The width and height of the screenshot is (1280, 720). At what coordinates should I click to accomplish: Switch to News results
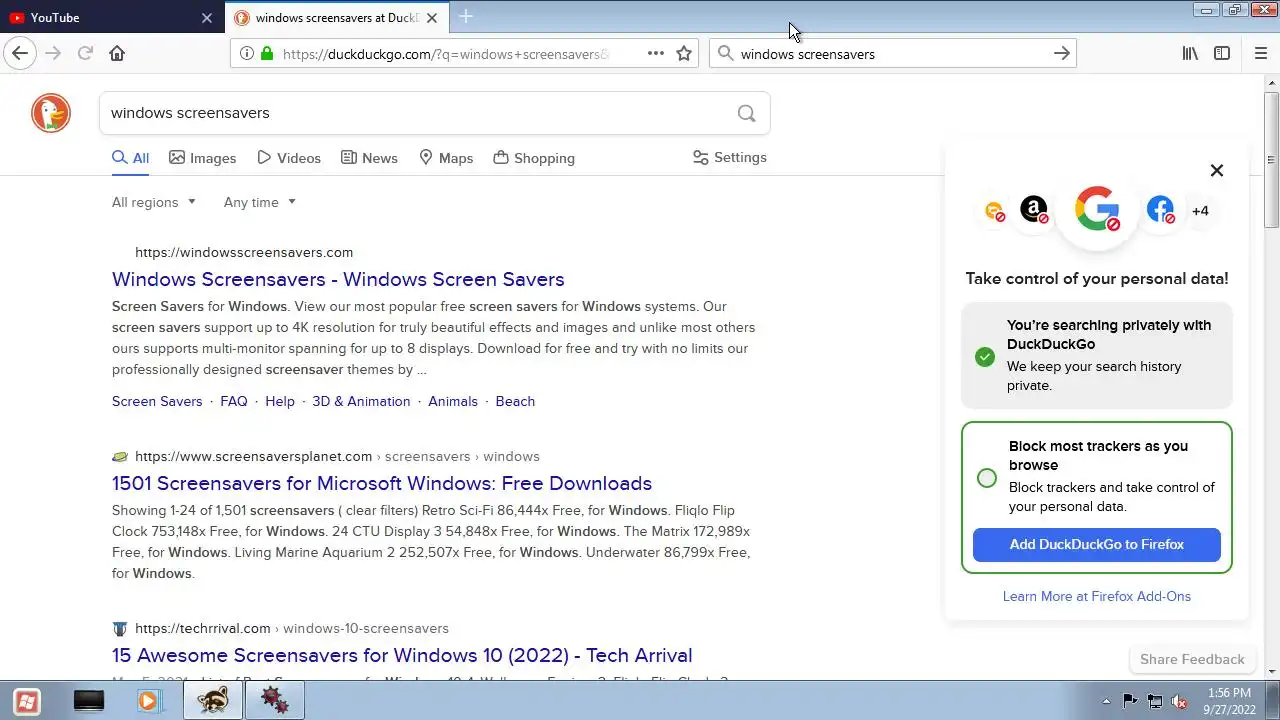pyautogui.click(x=369, y=158)
